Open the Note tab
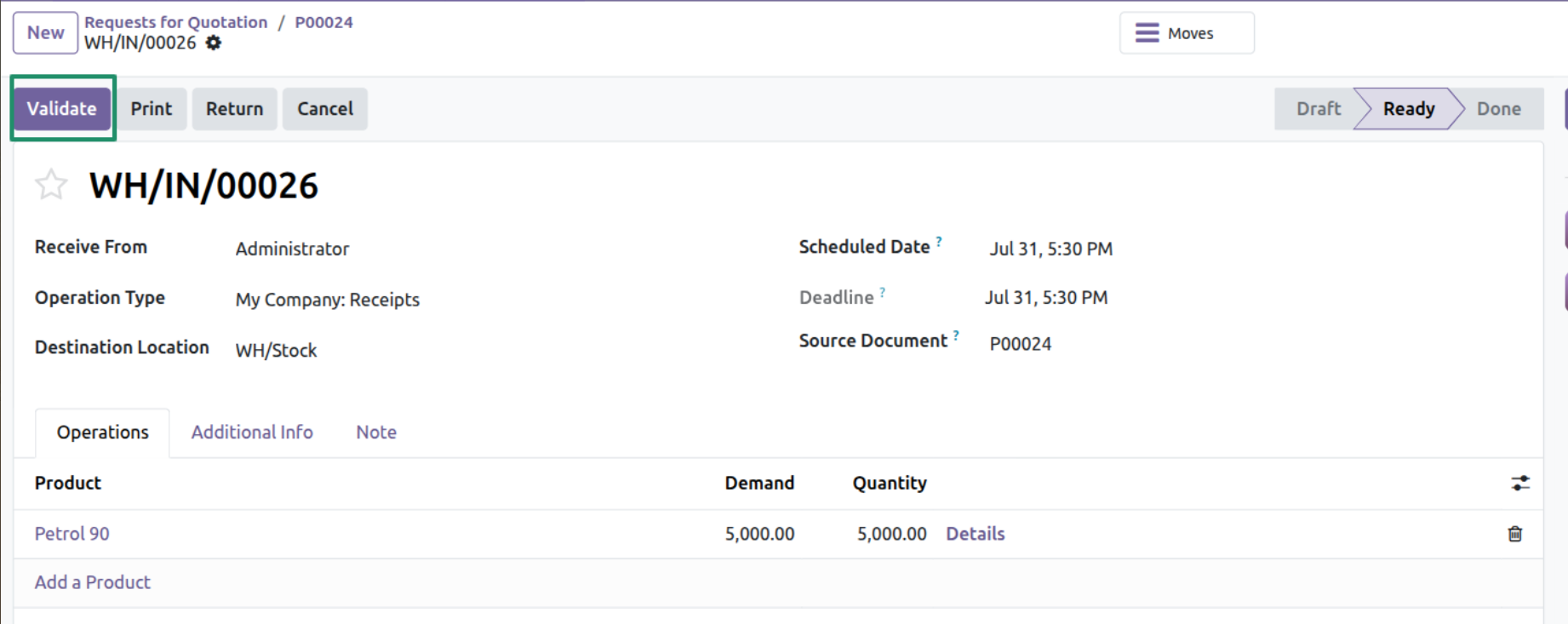This screenshot has width=1568, height=624. pyautogui.click(x=376, y=432)
